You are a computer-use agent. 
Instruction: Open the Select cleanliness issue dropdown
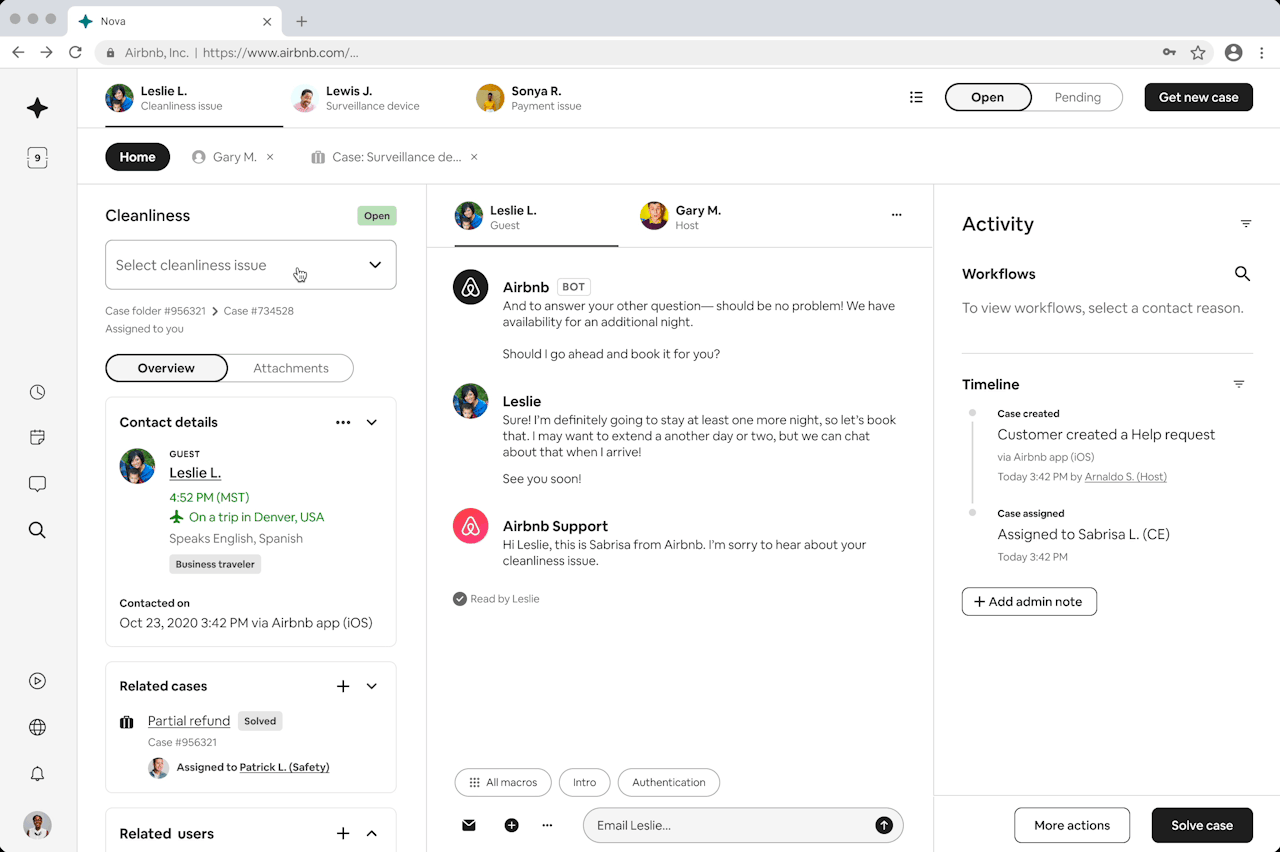[250, 265]
